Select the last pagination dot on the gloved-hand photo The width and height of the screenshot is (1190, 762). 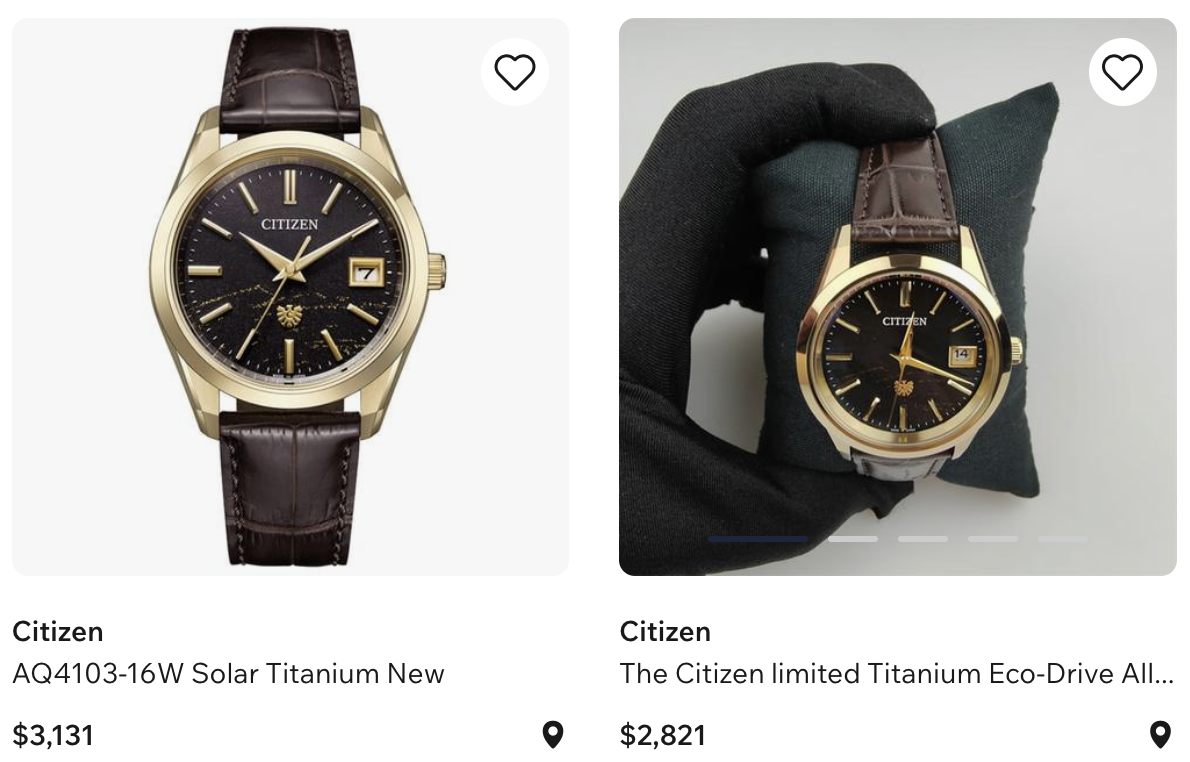[x=1063, y=538]
